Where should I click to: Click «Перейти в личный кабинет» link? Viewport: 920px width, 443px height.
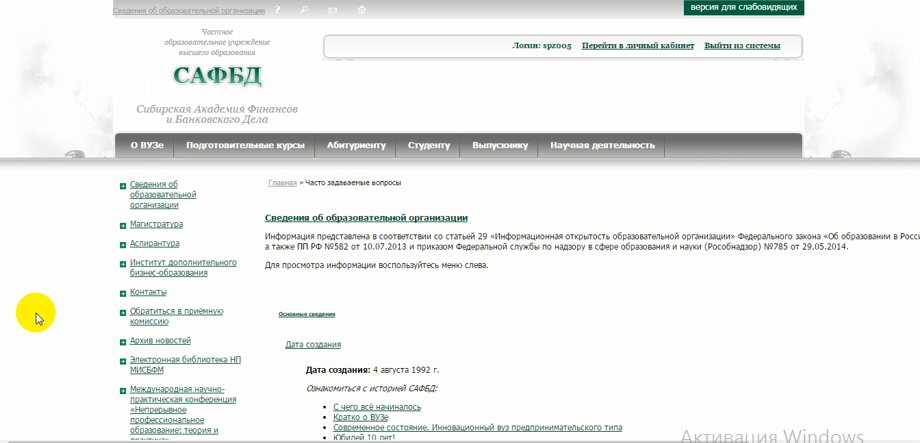637,46
